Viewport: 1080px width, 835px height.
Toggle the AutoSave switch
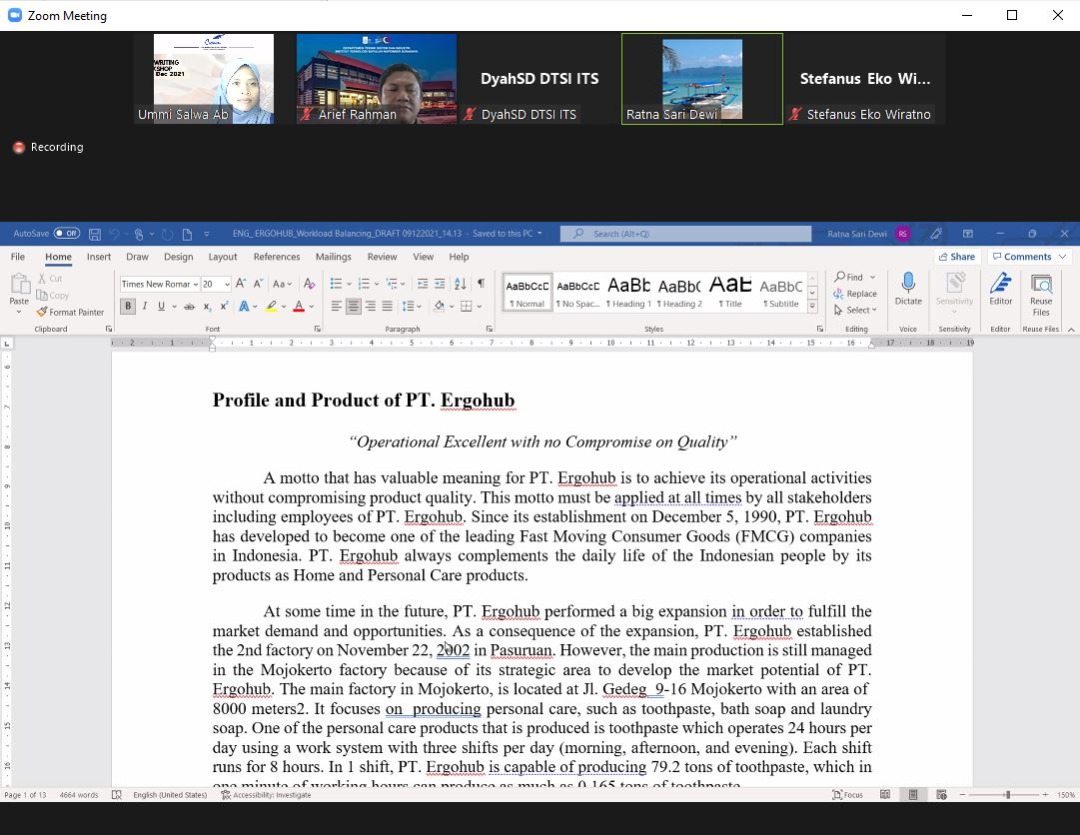(x=67, y=234)
